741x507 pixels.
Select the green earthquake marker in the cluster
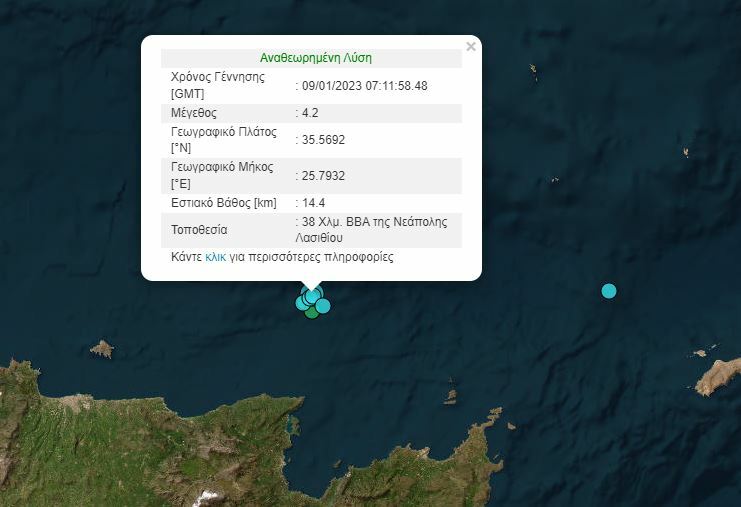pos(312,312)
